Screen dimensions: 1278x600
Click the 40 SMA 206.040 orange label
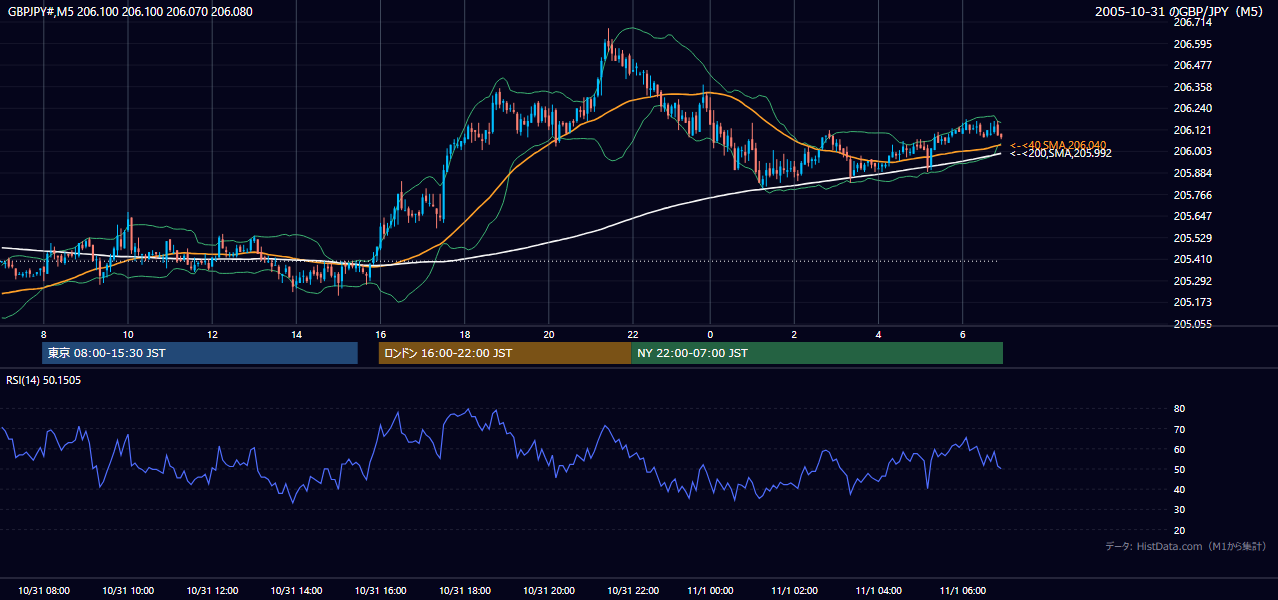point(1058,145)
